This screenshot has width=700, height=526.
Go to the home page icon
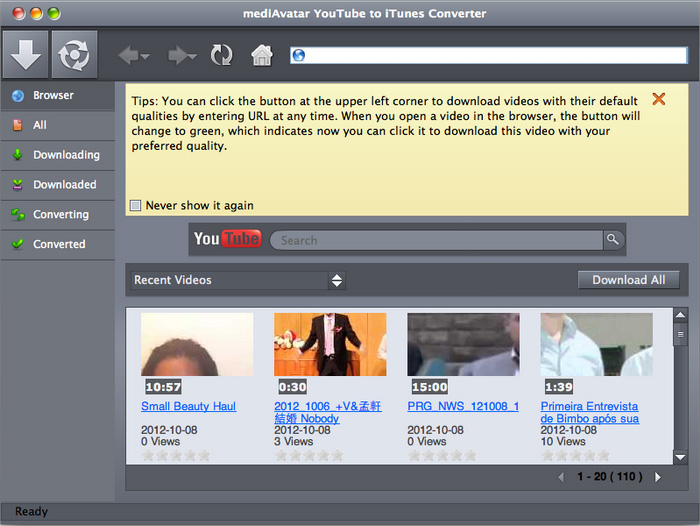[262, 55]
